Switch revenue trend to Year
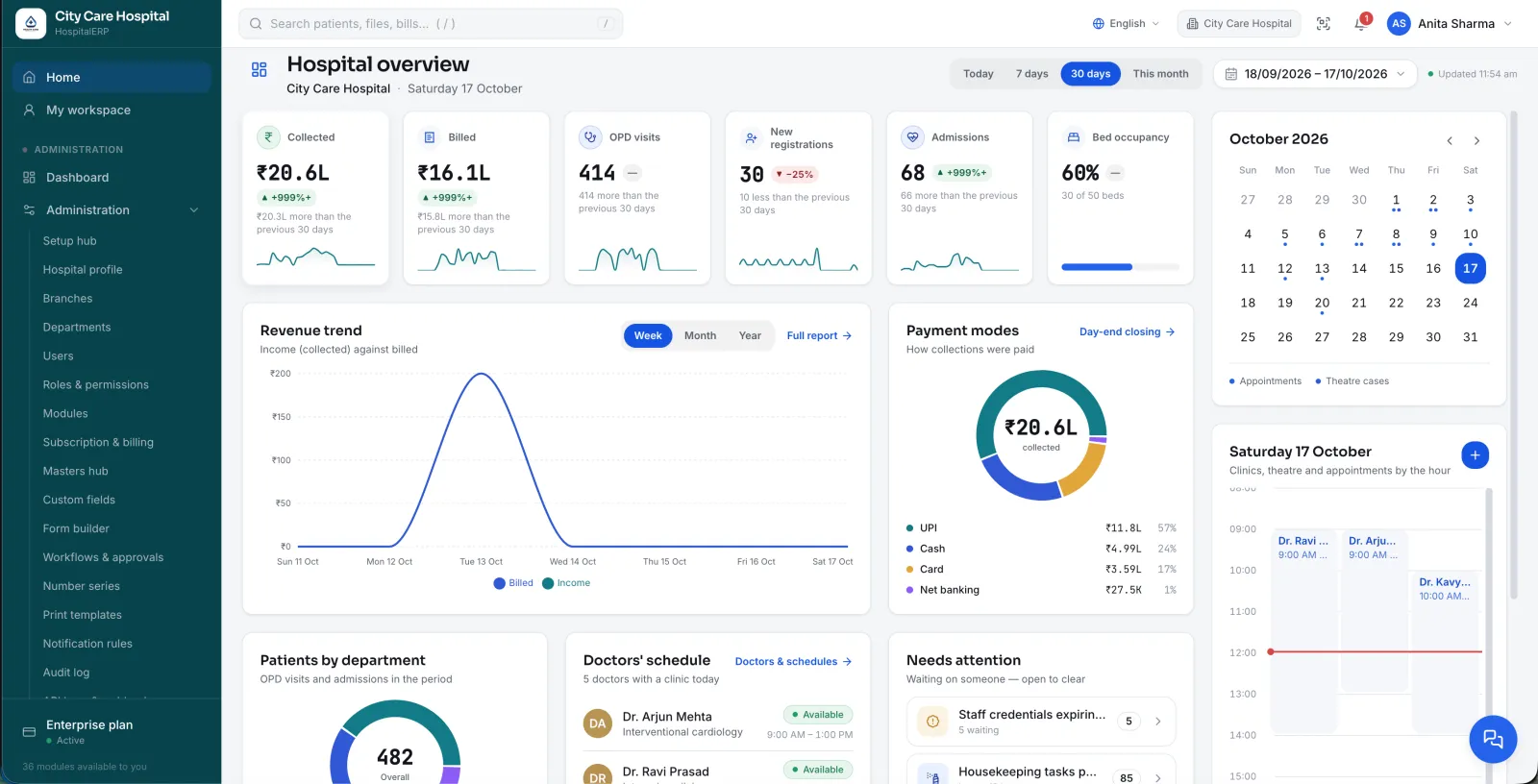The width and height of the screenshot is (1538, 784). 750,336
